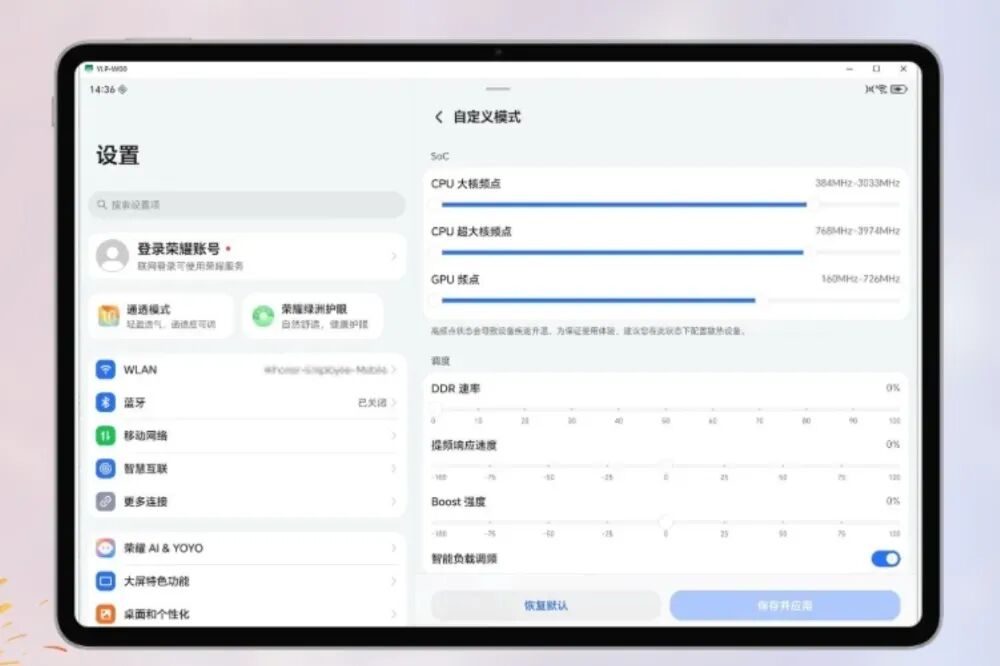The image size is (1000, 666).
Task: Open 通透模式 card
Action: pos(161,316)
